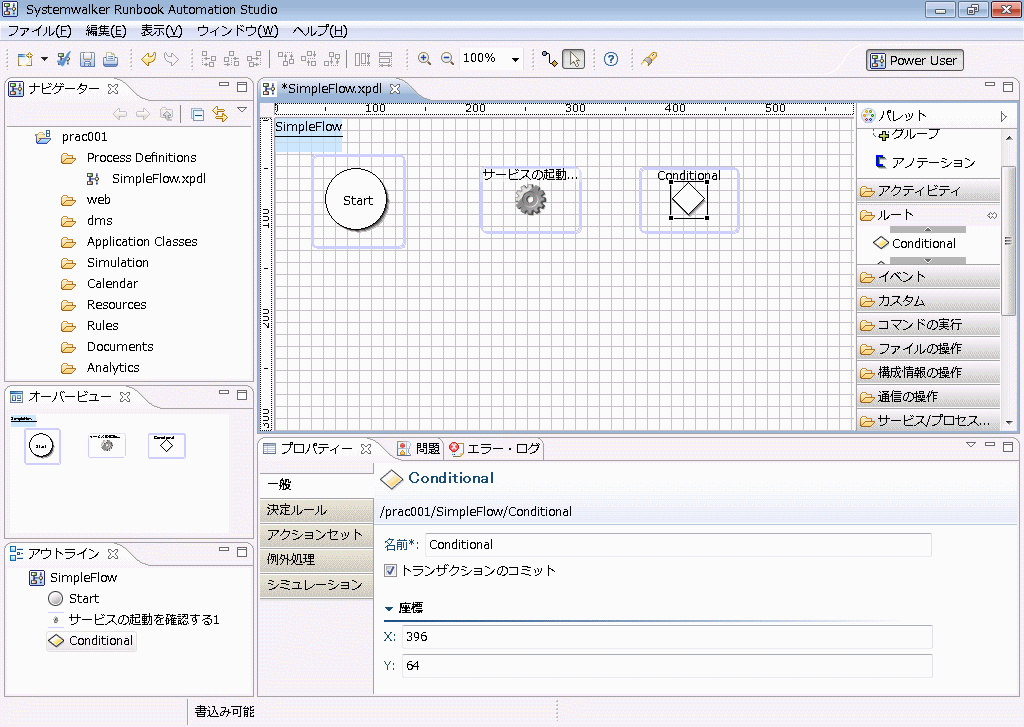Undo the last action with the yellow arrow

point(148,59)
